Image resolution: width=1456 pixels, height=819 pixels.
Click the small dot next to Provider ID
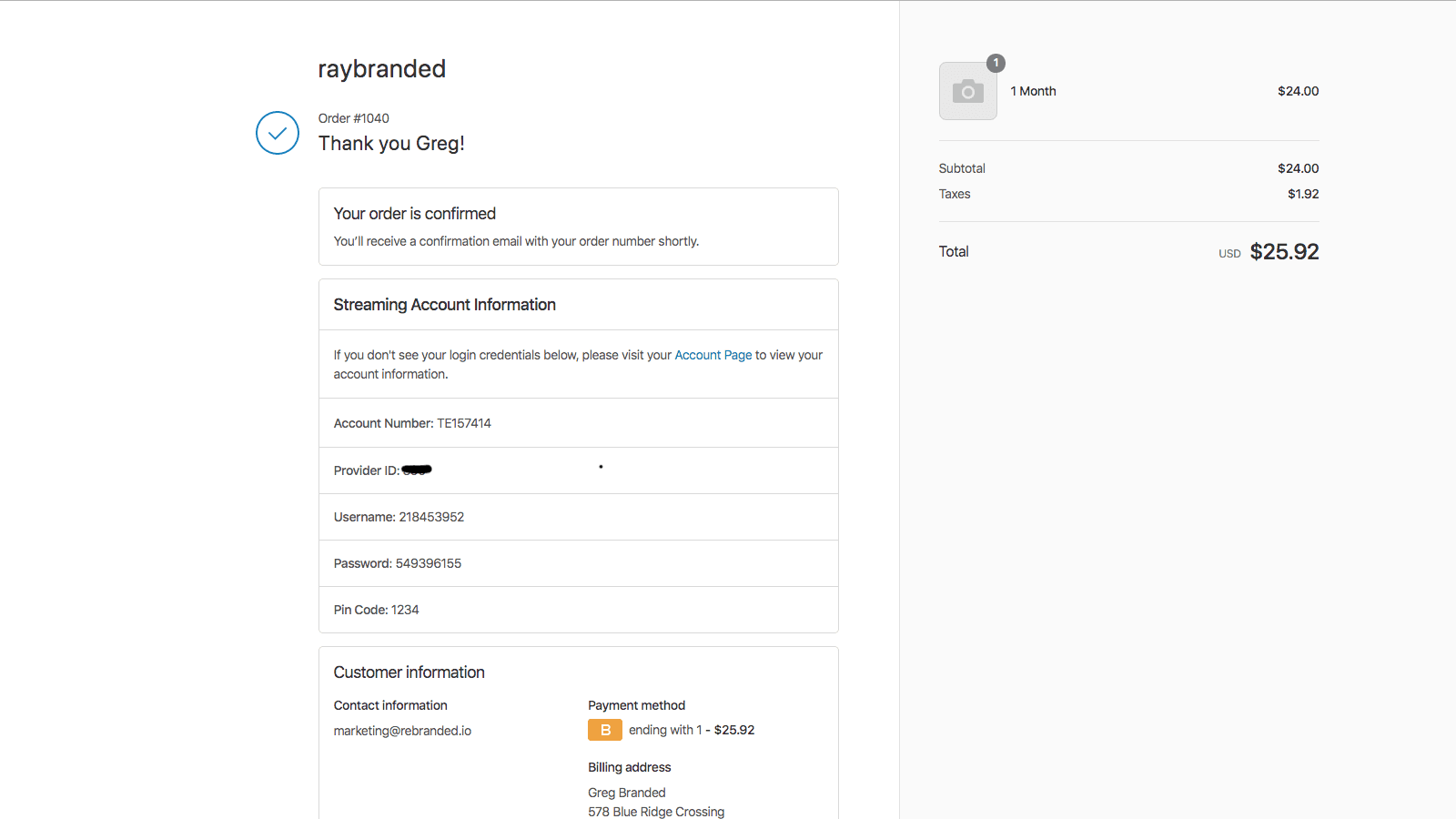point(602,466)
